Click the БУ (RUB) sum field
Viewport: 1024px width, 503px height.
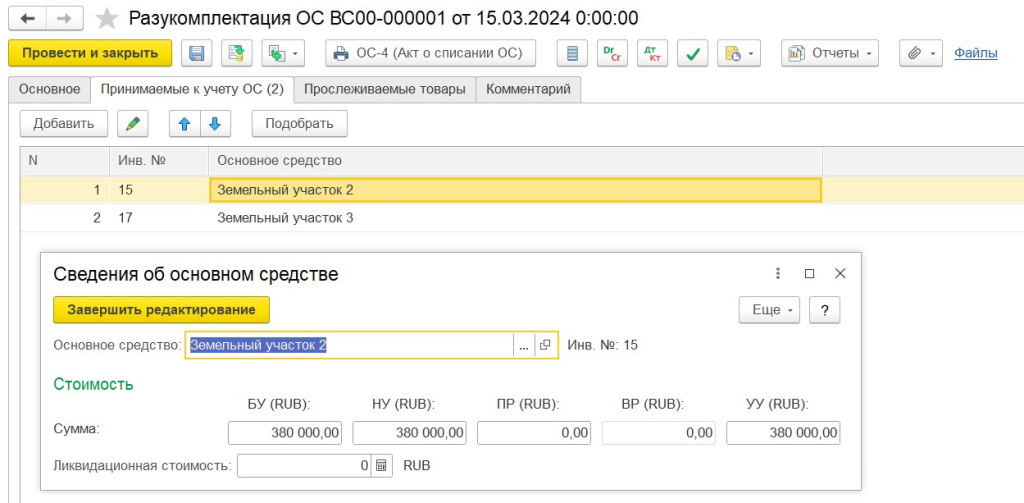[287, 432]
